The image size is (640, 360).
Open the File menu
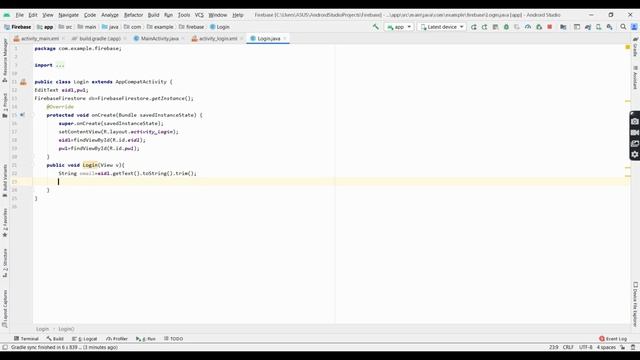click(20, 15)
